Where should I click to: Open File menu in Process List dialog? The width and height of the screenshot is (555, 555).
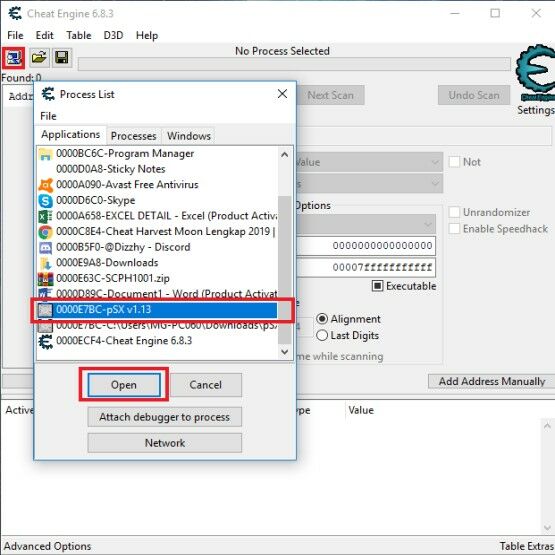coord(48,116)
